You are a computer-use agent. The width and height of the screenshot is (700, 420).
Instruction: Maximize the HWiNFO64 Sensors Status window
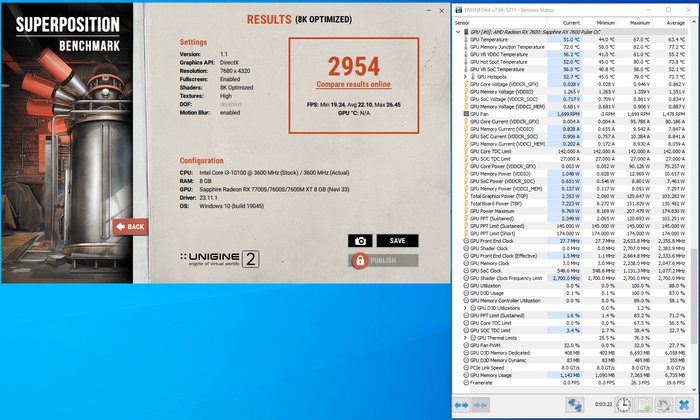(x=668, y=10)
